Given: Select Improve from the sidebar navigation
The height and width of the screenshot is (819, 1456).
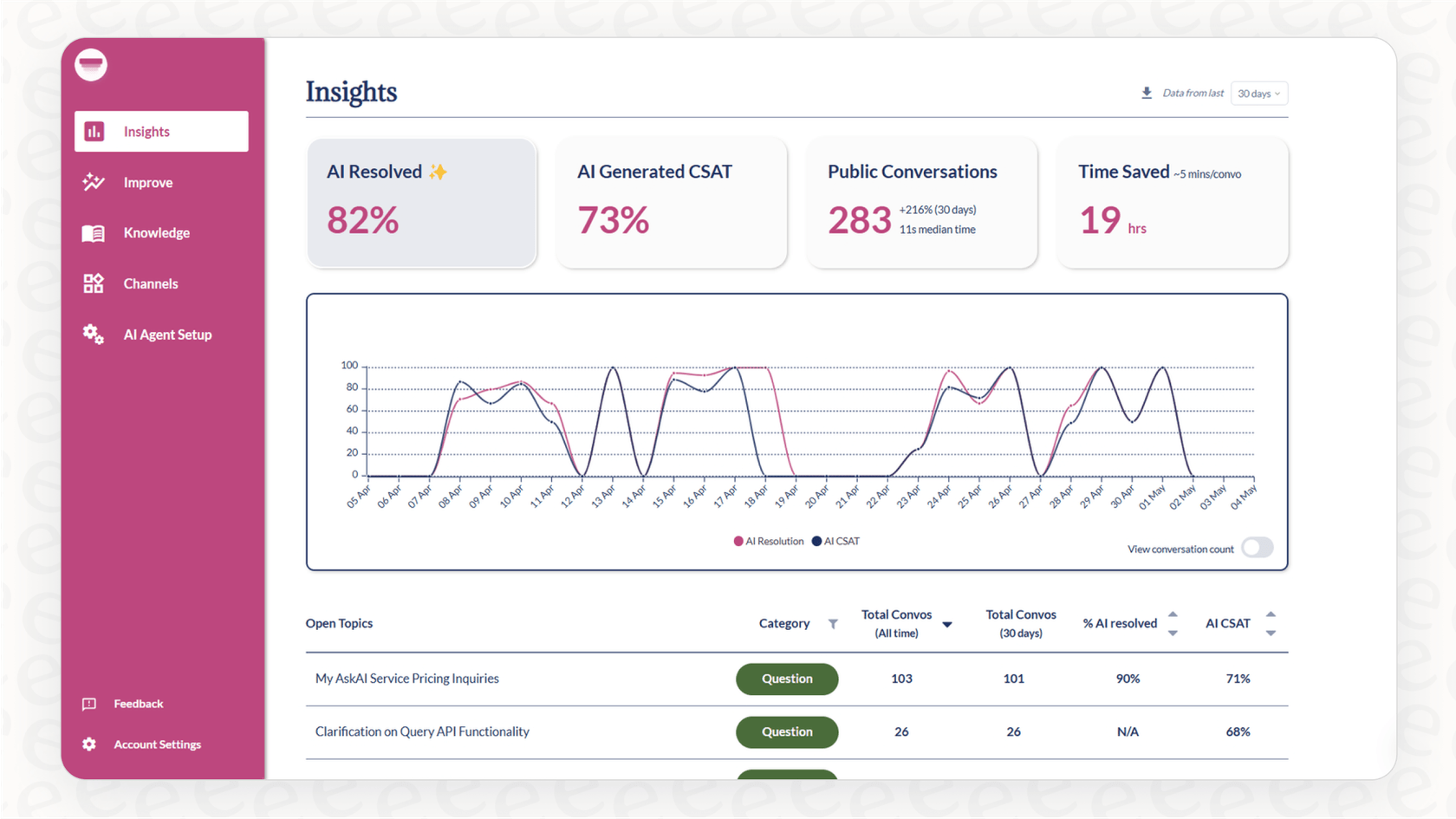Looking at the screenshot, I should coord(148,182).
